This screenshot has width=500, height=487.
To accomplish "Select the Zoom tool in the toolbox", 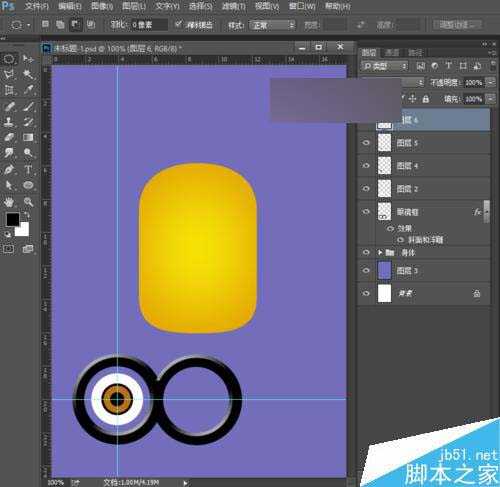I will tap(28, 201).
